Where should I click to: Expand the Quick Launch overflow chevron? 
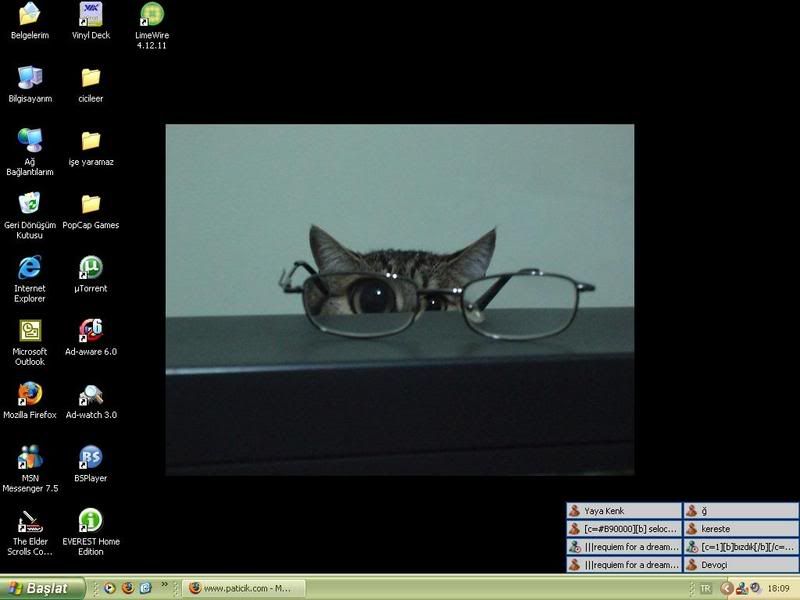pos(164,586)
